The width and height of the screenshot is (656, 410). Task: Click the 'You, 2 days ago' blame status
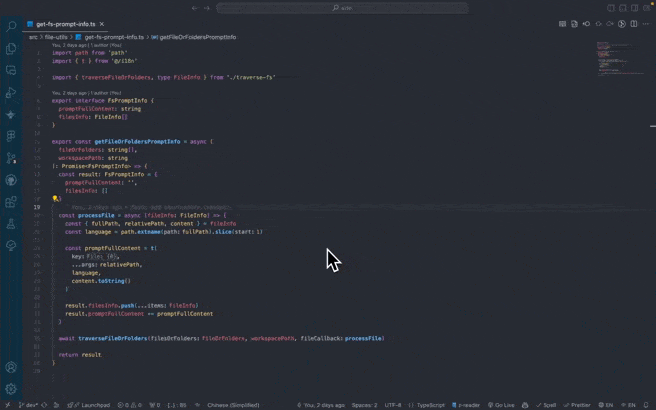tap(321, 405)
